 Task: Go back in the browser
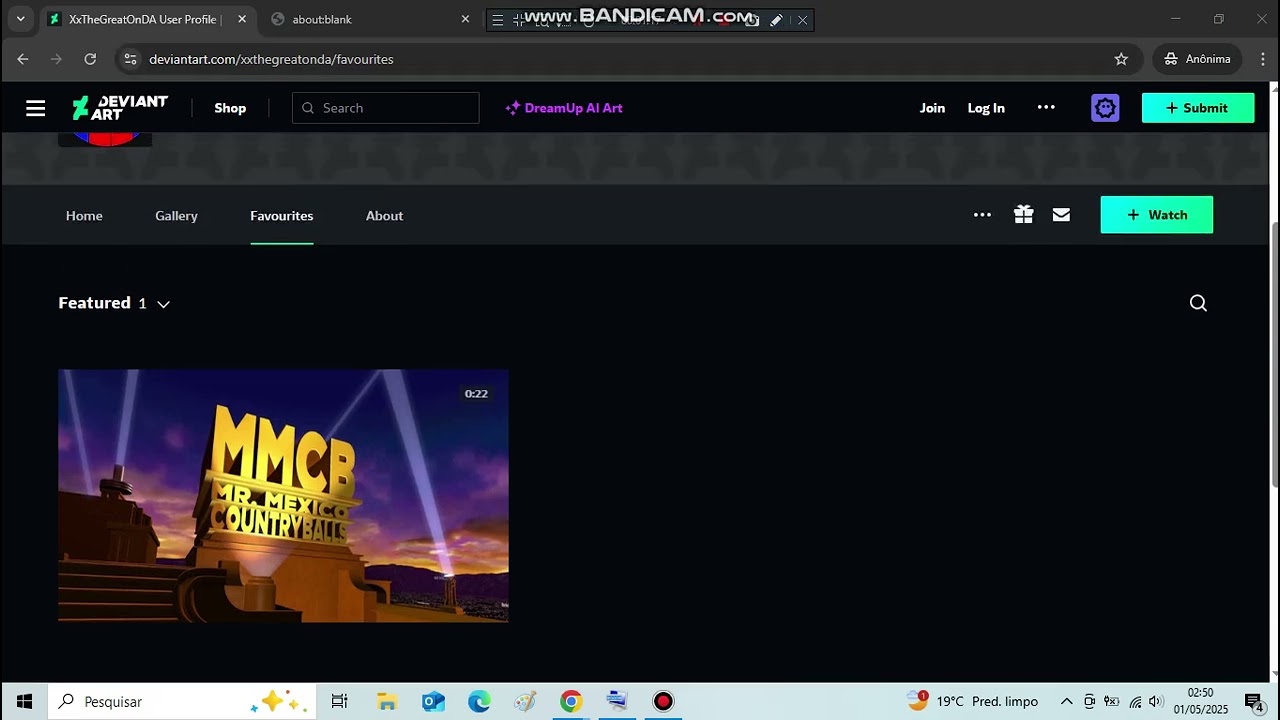(23, 59)
